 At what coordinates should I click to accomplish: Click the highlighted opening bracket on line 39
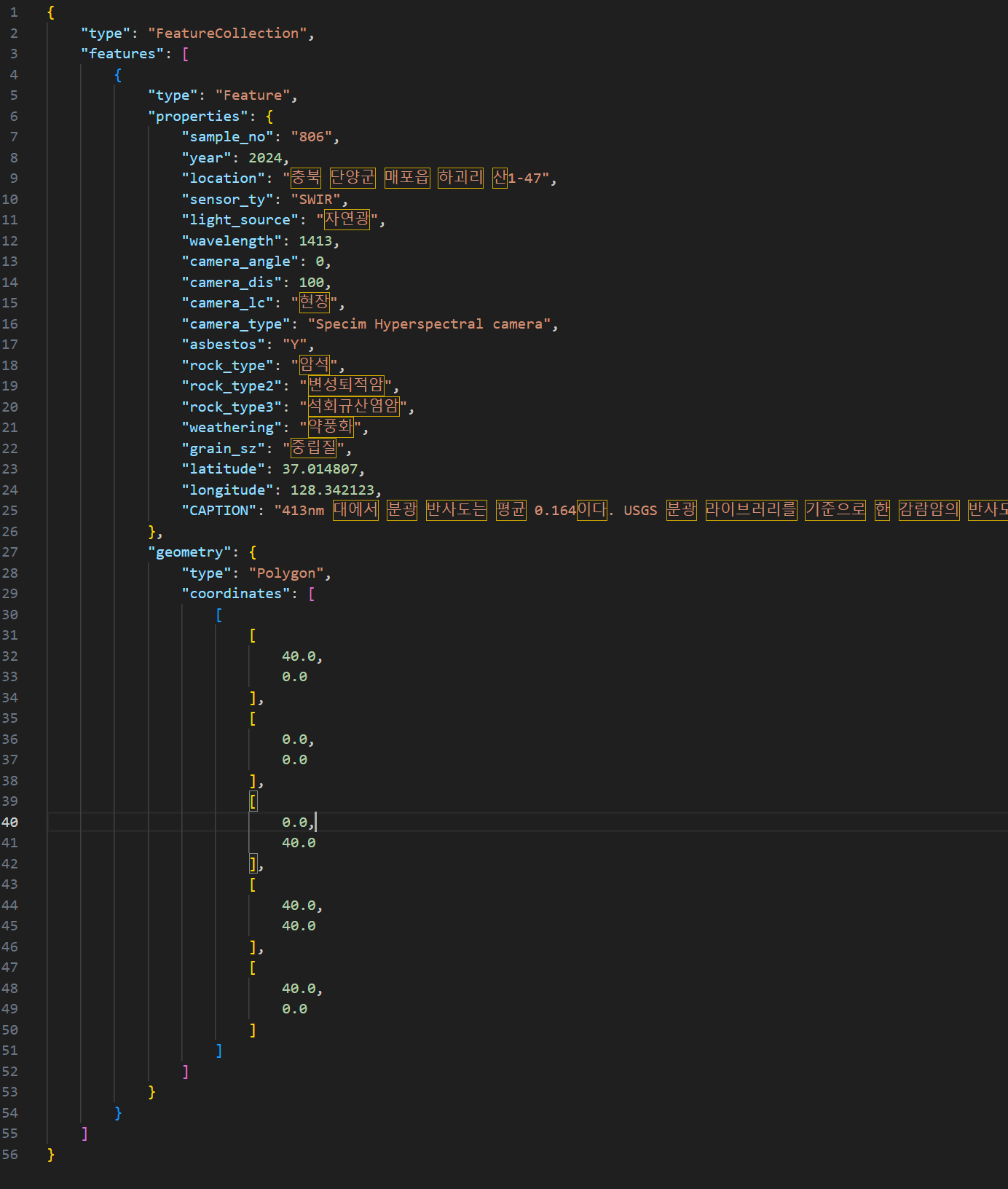[x=253, y=801]
